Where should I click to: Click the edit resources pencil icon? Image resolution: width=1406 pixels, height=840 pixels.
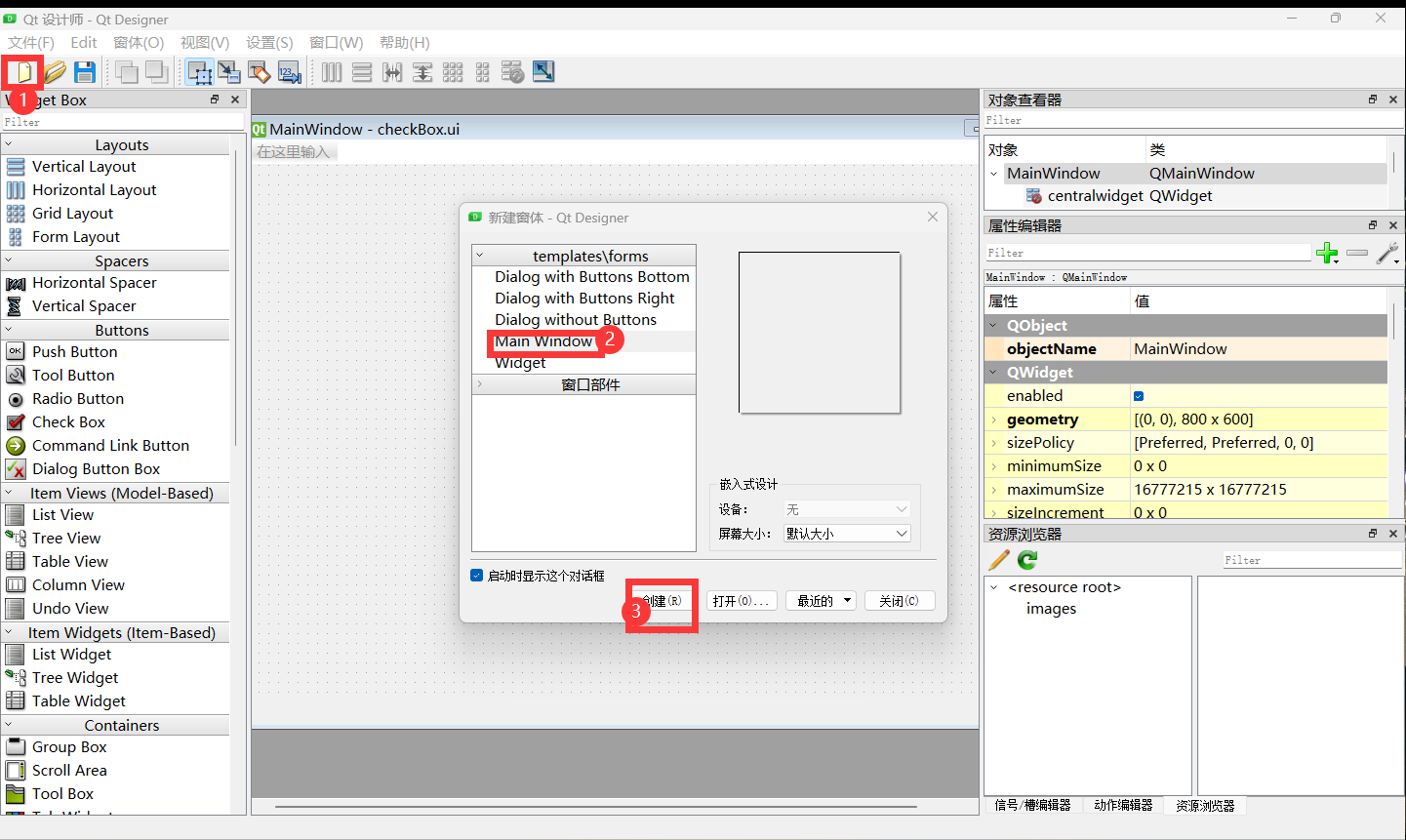[999, 559]
